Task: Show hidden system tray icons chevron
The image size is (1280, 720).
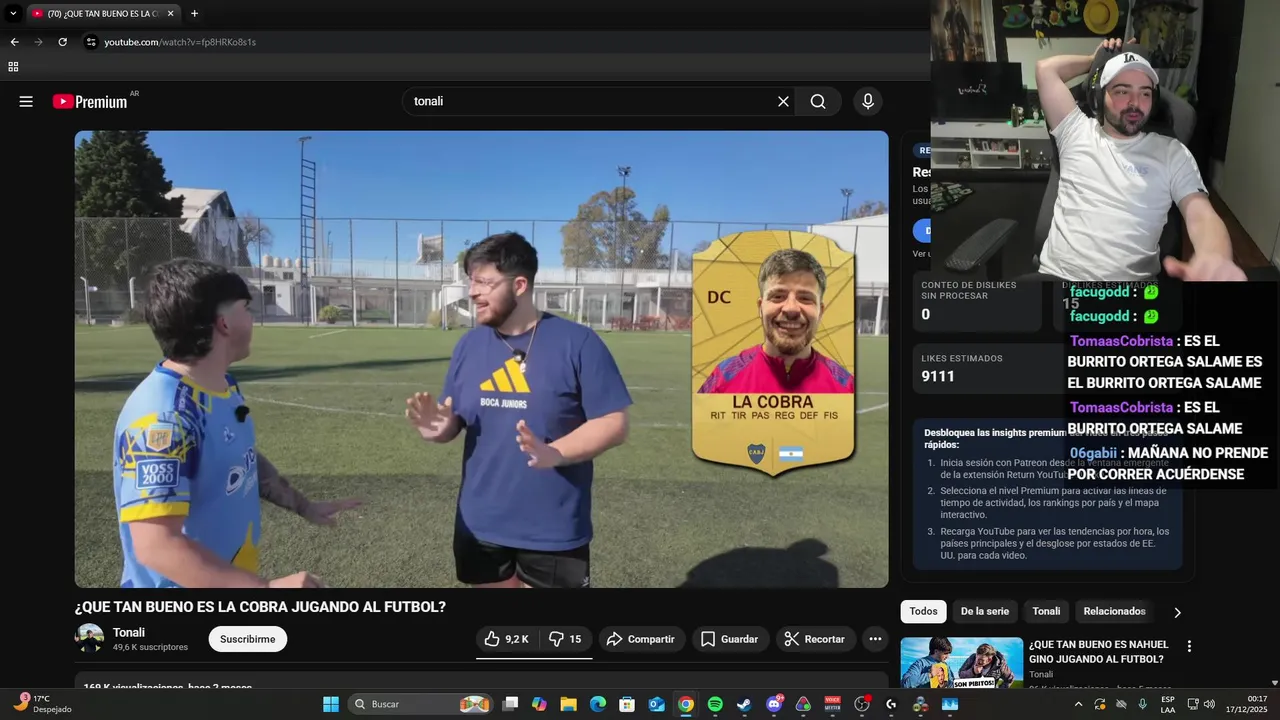Action: click(x=1078, y=704)
